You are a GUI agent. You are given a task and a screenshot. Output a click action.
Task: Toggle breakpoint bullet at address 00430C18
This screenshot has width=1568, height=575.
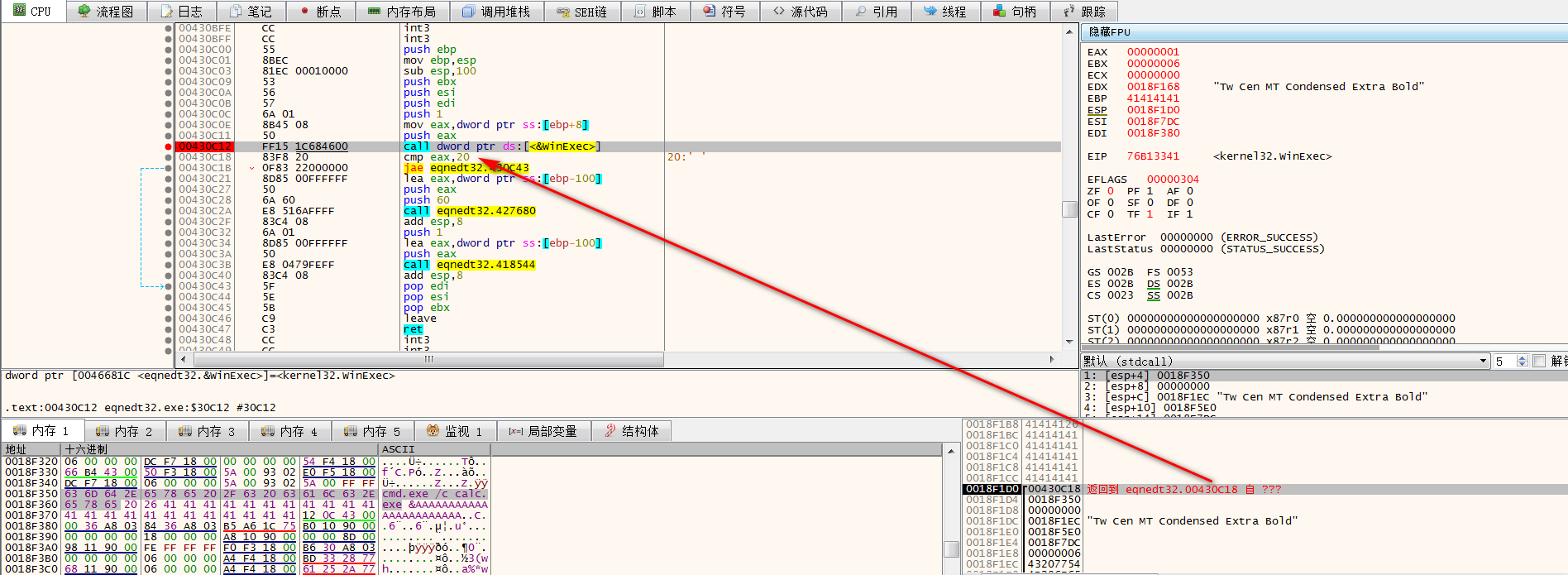[168, 157]
